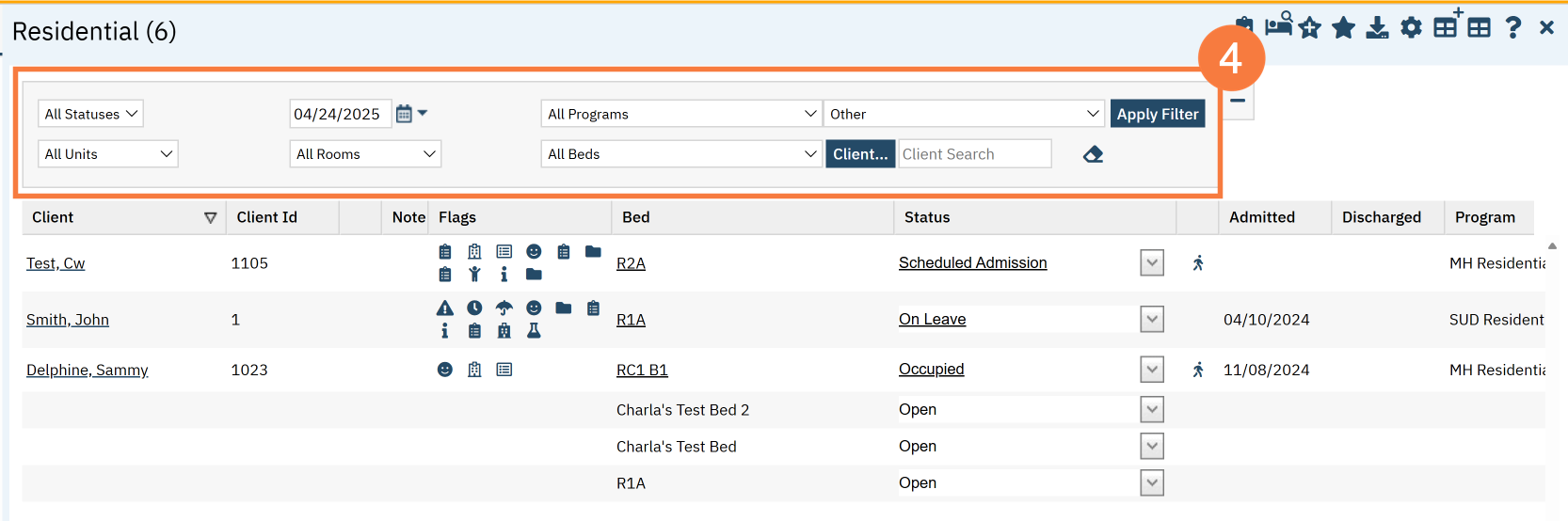Click the add grid column icon
The width and height of the screenshot is (1568, 521).
(1448, 24)
